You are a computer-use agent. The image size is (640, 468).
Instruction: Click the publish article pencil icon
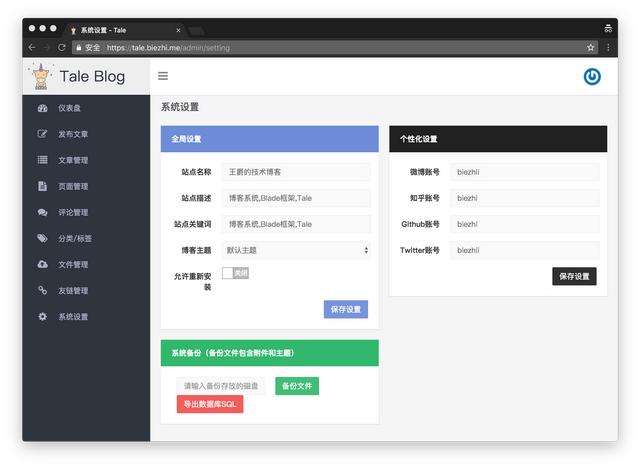tap(42, 134)
